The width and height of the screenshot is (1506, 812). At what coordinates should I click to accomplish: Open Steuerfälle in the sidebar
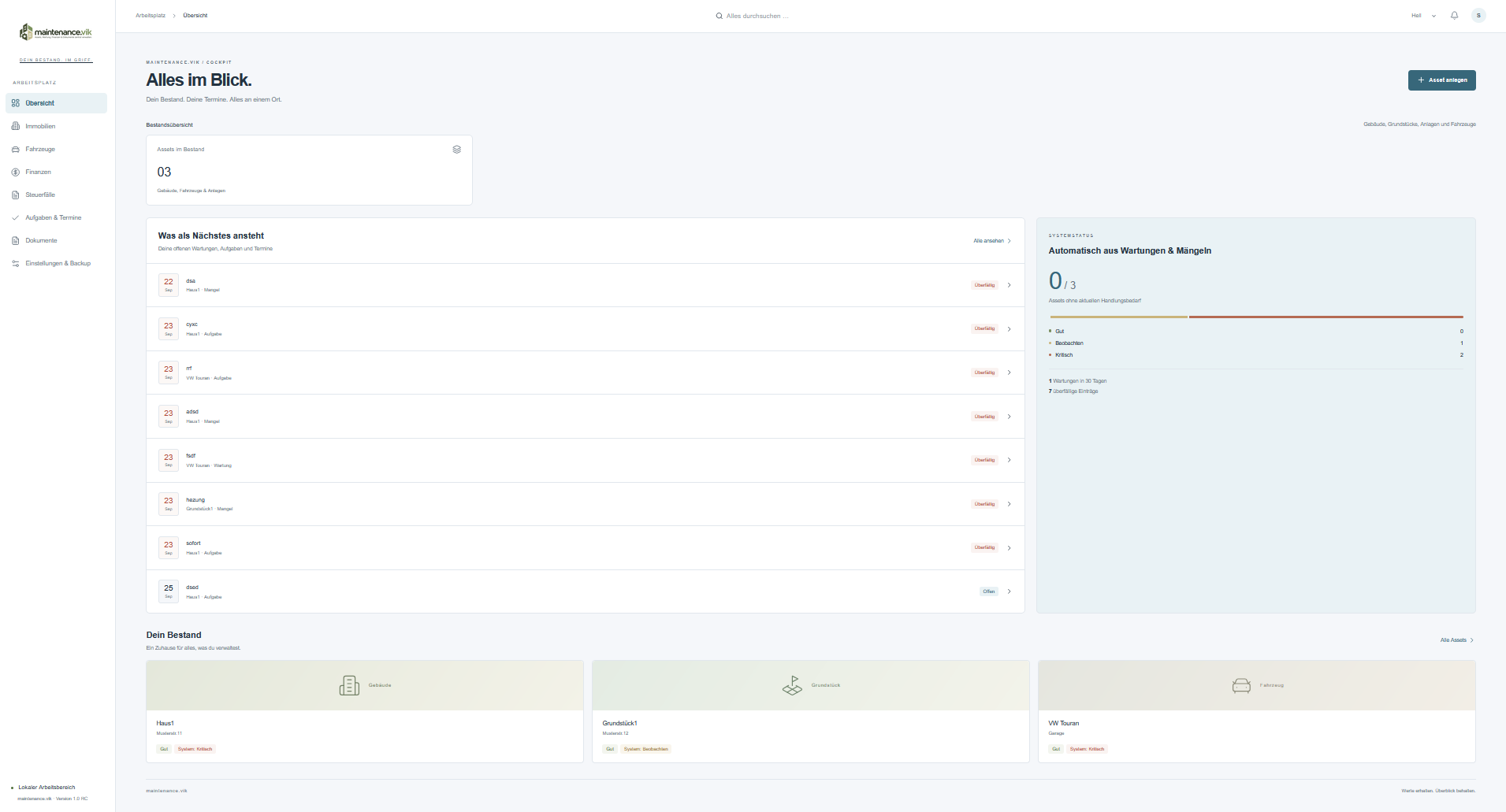pyautogui.click(x=56, y=195)
